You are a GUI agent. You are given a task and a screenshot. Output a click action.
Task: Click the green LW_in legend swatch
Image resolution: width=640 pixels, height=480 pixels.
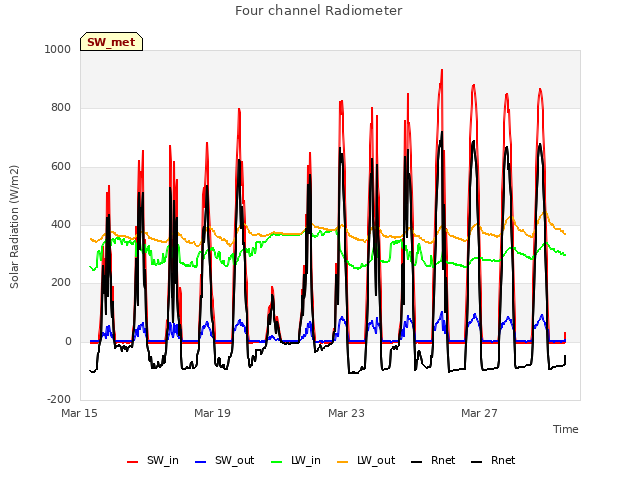click(x=276, y=462)
